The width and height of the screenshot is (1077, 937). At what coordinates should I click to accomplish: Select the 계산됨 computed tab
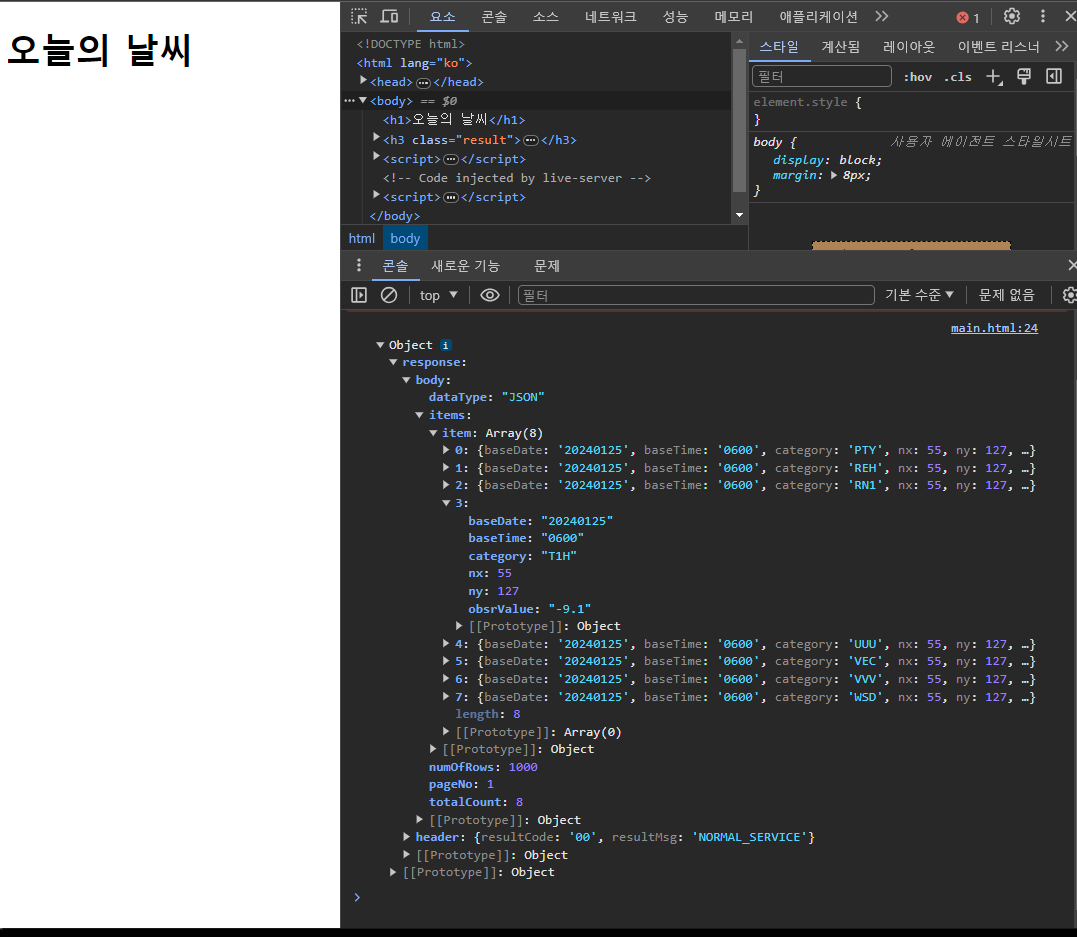point(841,47)
